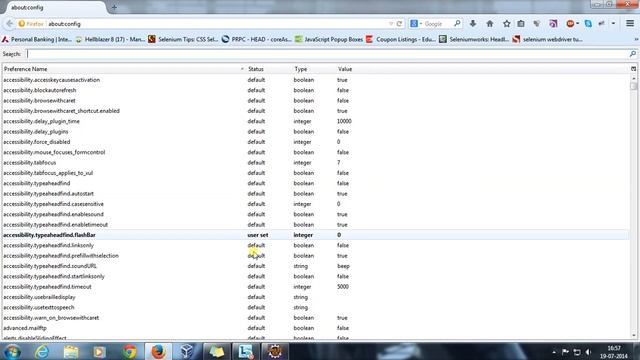Switch to Firefox taskbar button
The height and width of the screenshot is (360, 640).
(158, 352)
